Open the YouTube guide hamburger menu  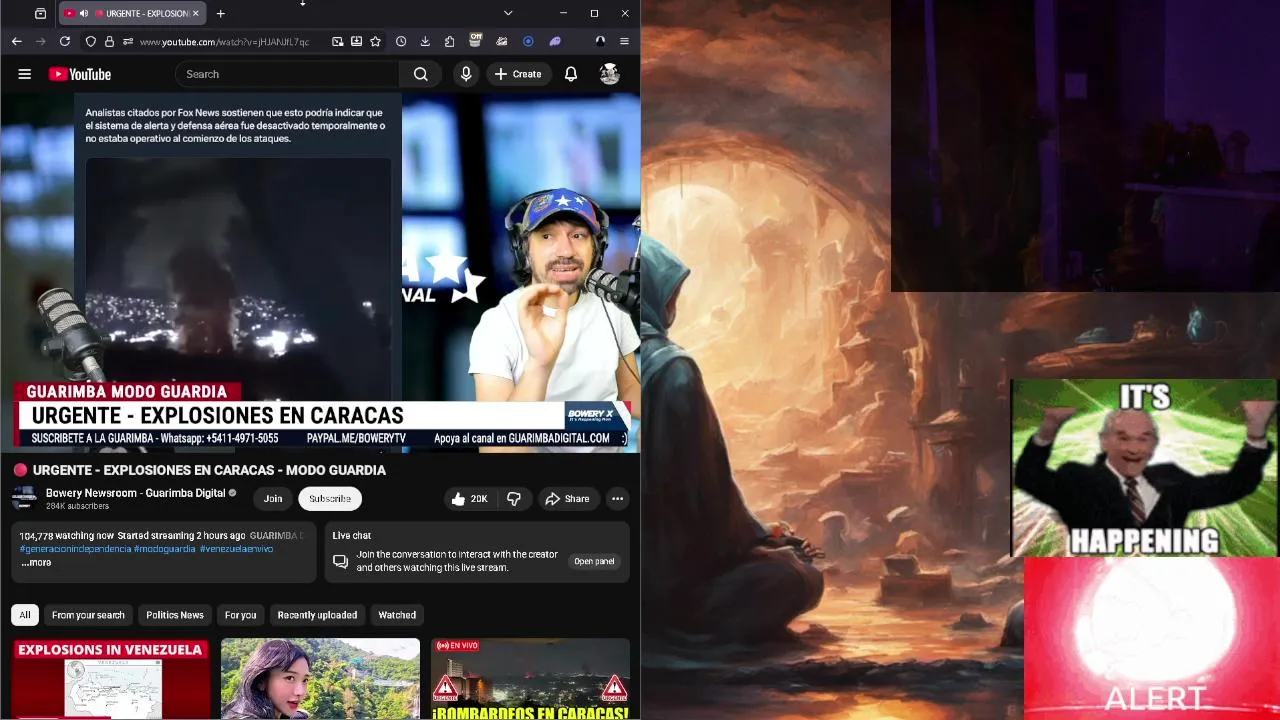coord(25,74)
